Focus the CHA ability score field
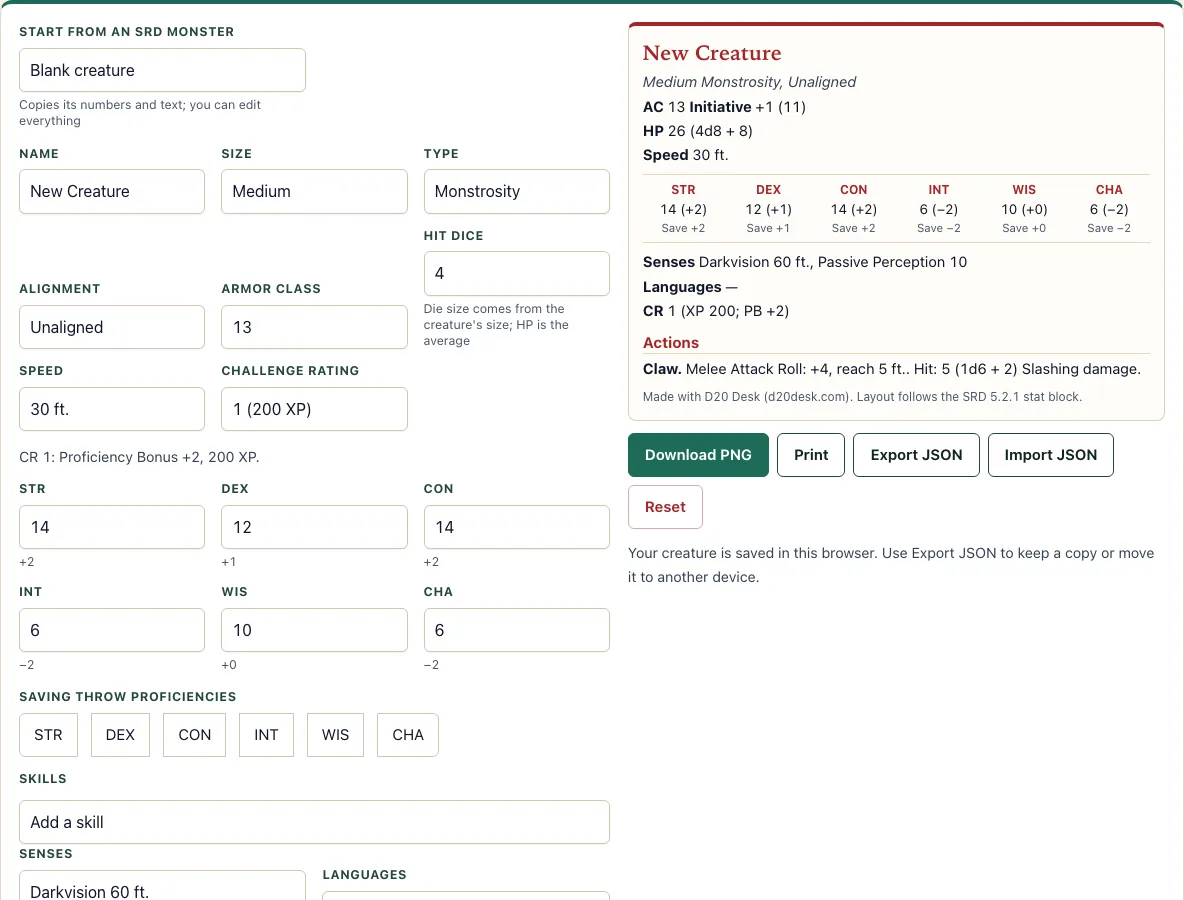The image size is (1184, 900). [516, 630]
